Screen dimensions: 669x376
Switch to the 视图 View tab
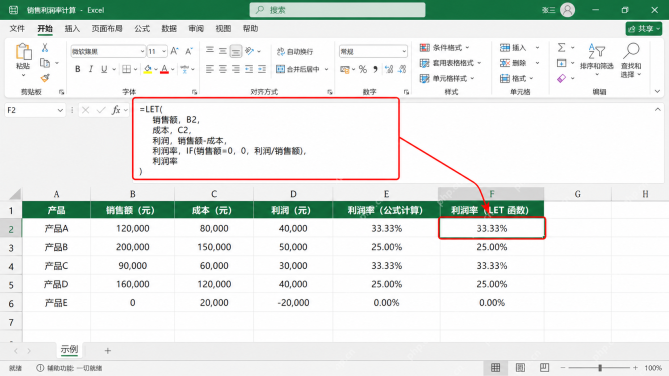[x=223, y=29]
